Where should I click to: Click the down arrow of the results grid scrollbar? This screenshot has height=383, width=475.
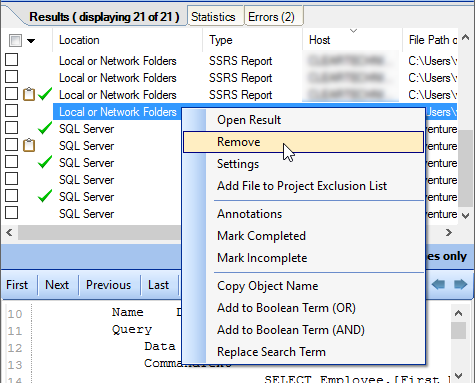pos(466,216)
